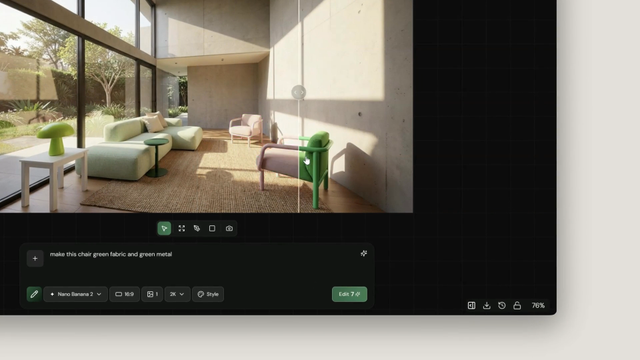Screen dimensions: 640x360
Task: Toggle the canvas lock icon
Action: [517, 305]
